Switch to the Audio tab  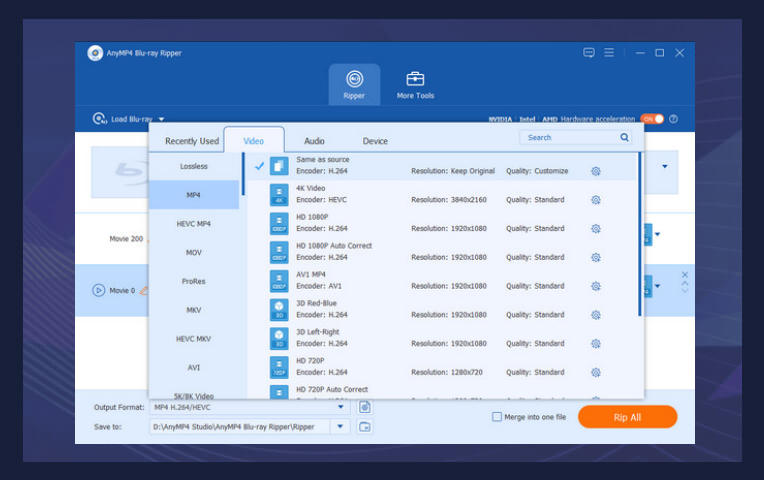(314, 141)
